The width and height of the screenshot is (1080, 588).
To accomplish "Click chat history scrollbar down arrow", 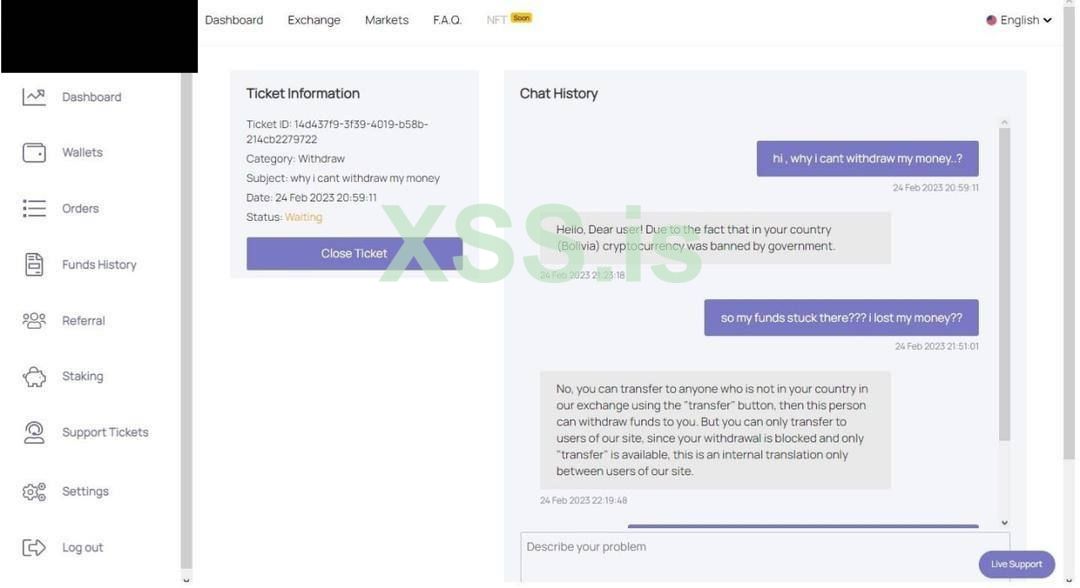I will [x=1004, y=522].
